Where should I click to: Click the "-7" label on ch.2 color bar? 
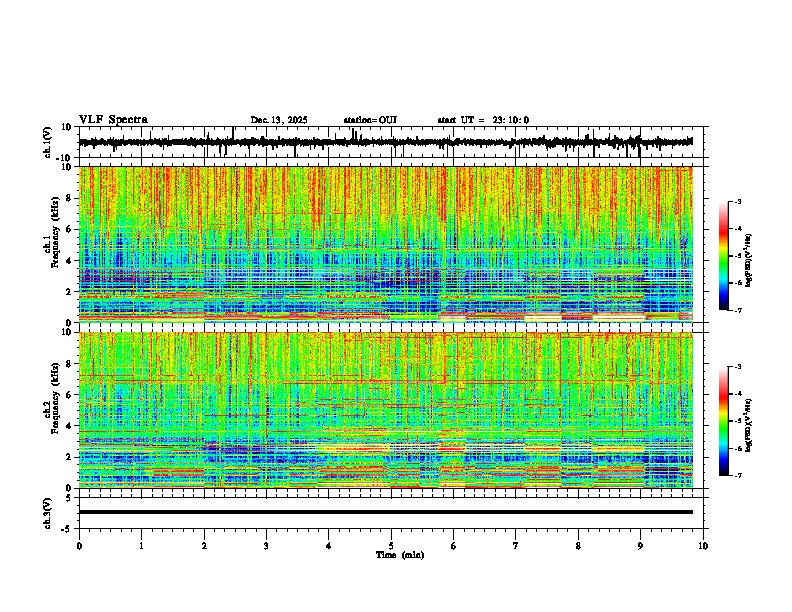738,475
